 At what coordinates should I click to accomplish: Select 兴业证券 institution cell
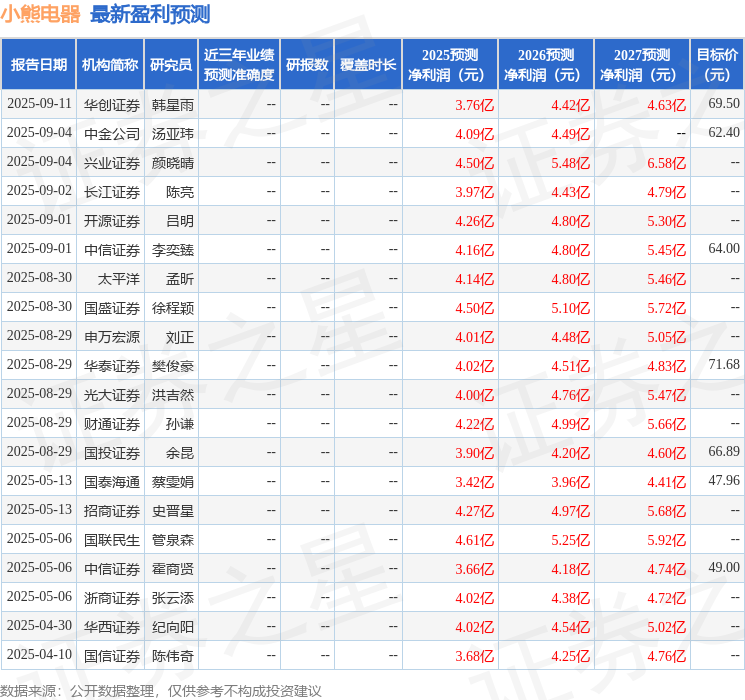coord(112,163)
